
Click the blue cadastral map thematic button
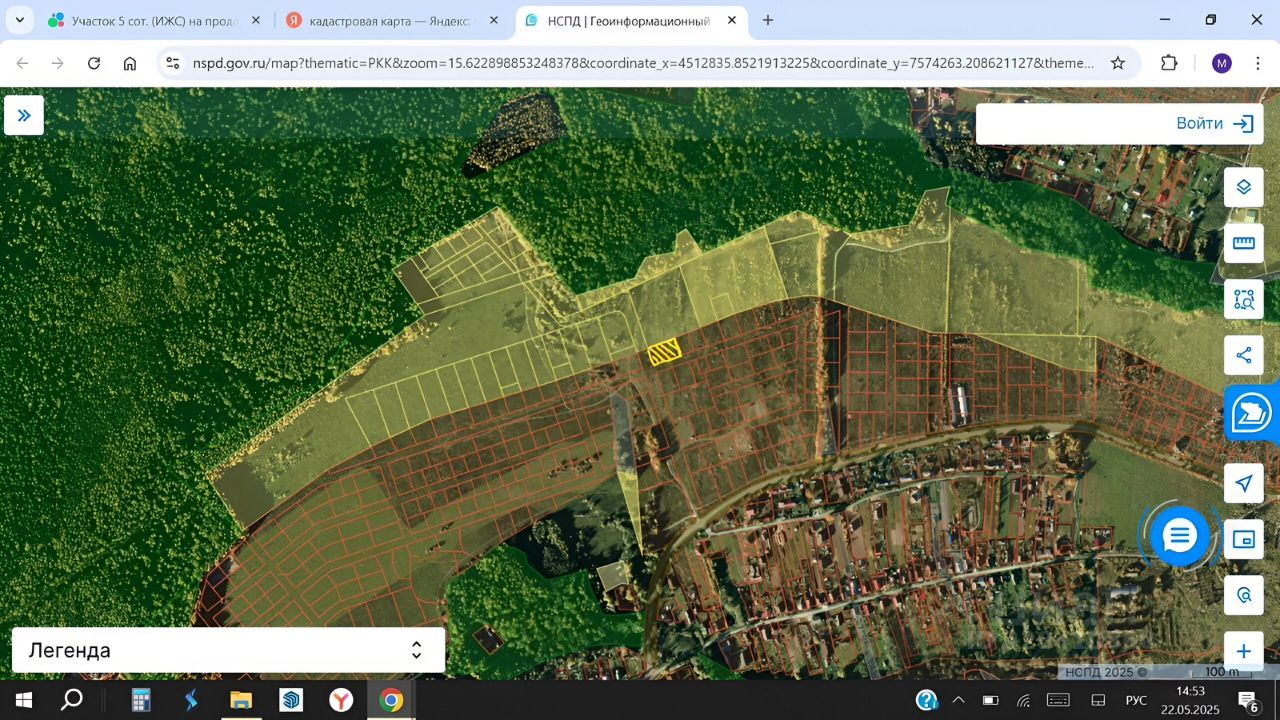1251,413
